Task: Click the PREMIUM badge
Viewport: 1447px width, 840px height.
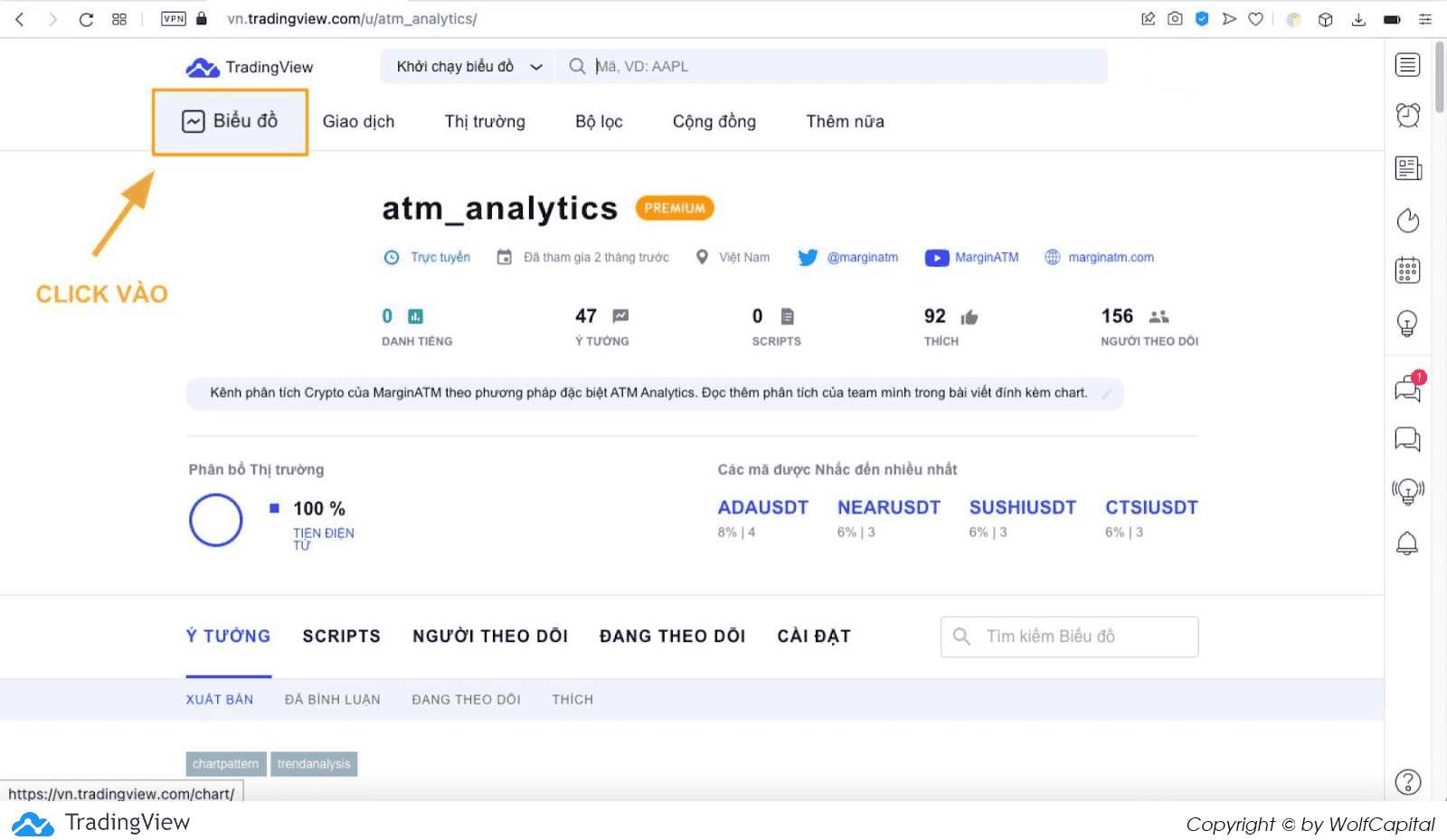Action: pyautogui.click(x=675, y=208)
